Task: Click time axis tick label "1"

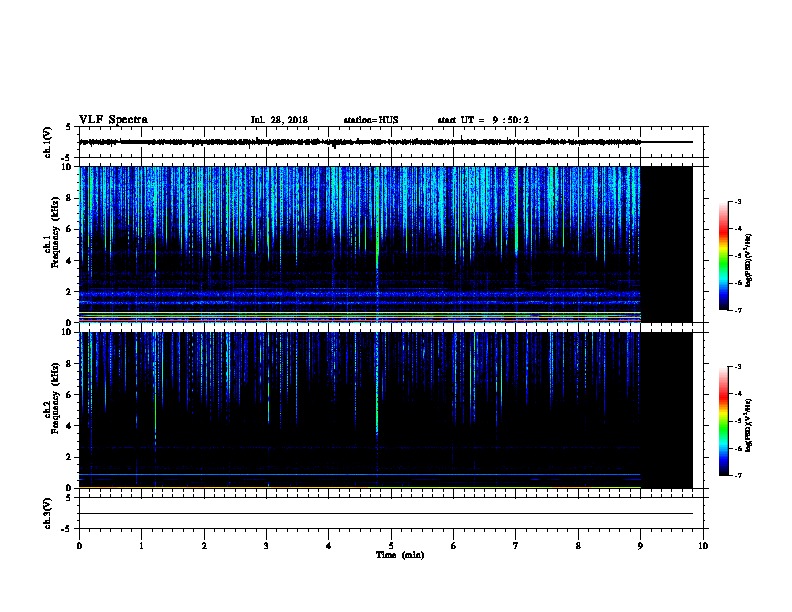Action: click(141, 546)
